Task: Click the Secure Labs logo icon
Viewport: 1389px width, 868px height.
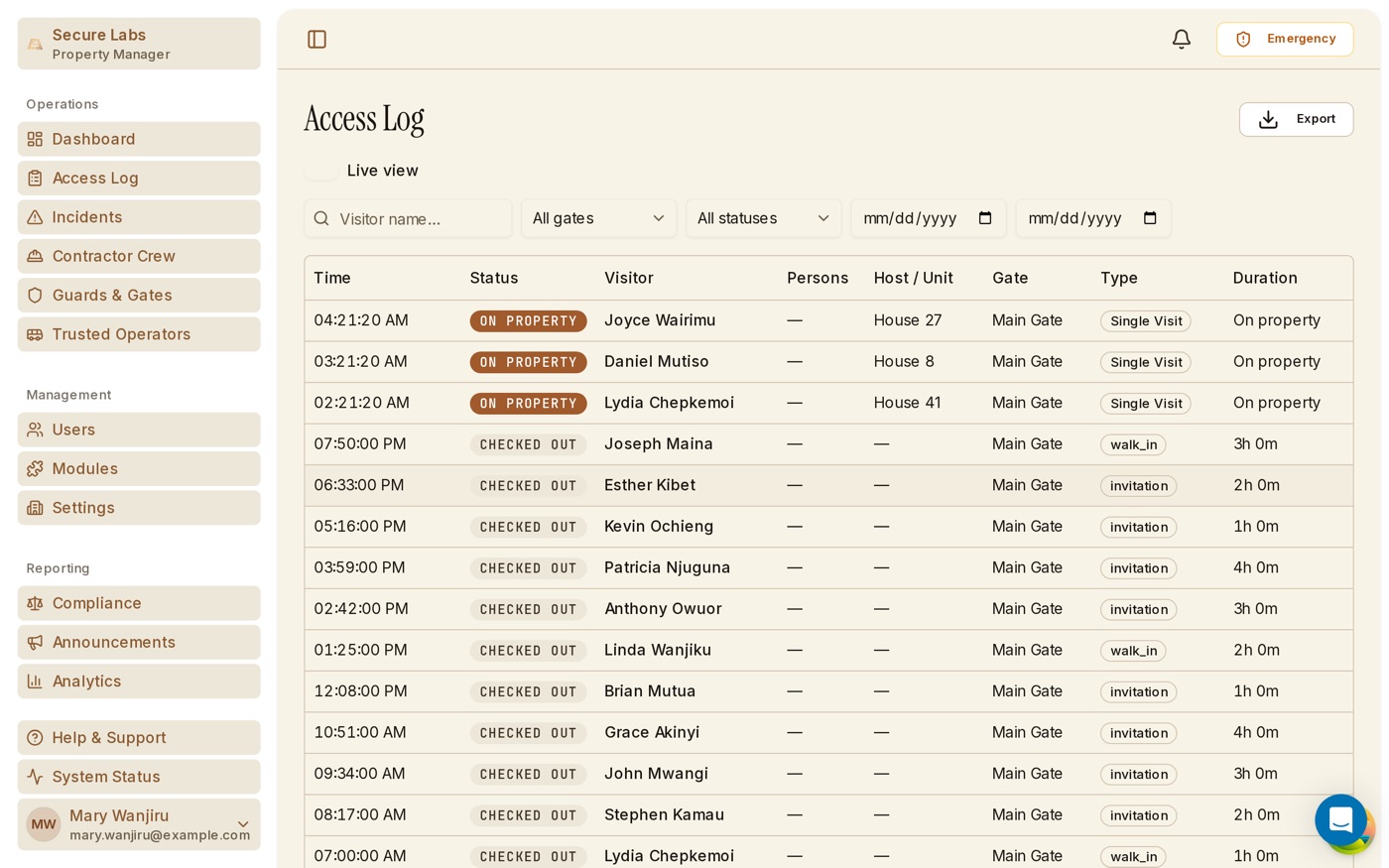Action: click(35, 44)
